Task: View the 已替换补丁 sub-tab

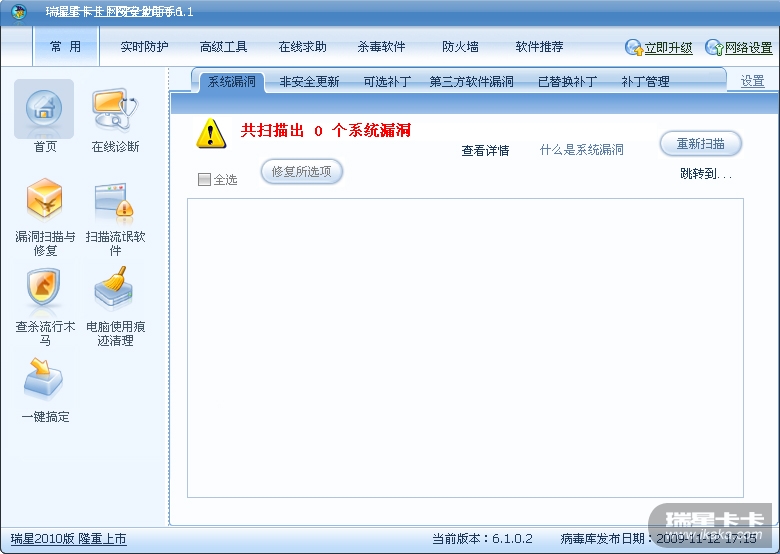Action: [568, 82]
